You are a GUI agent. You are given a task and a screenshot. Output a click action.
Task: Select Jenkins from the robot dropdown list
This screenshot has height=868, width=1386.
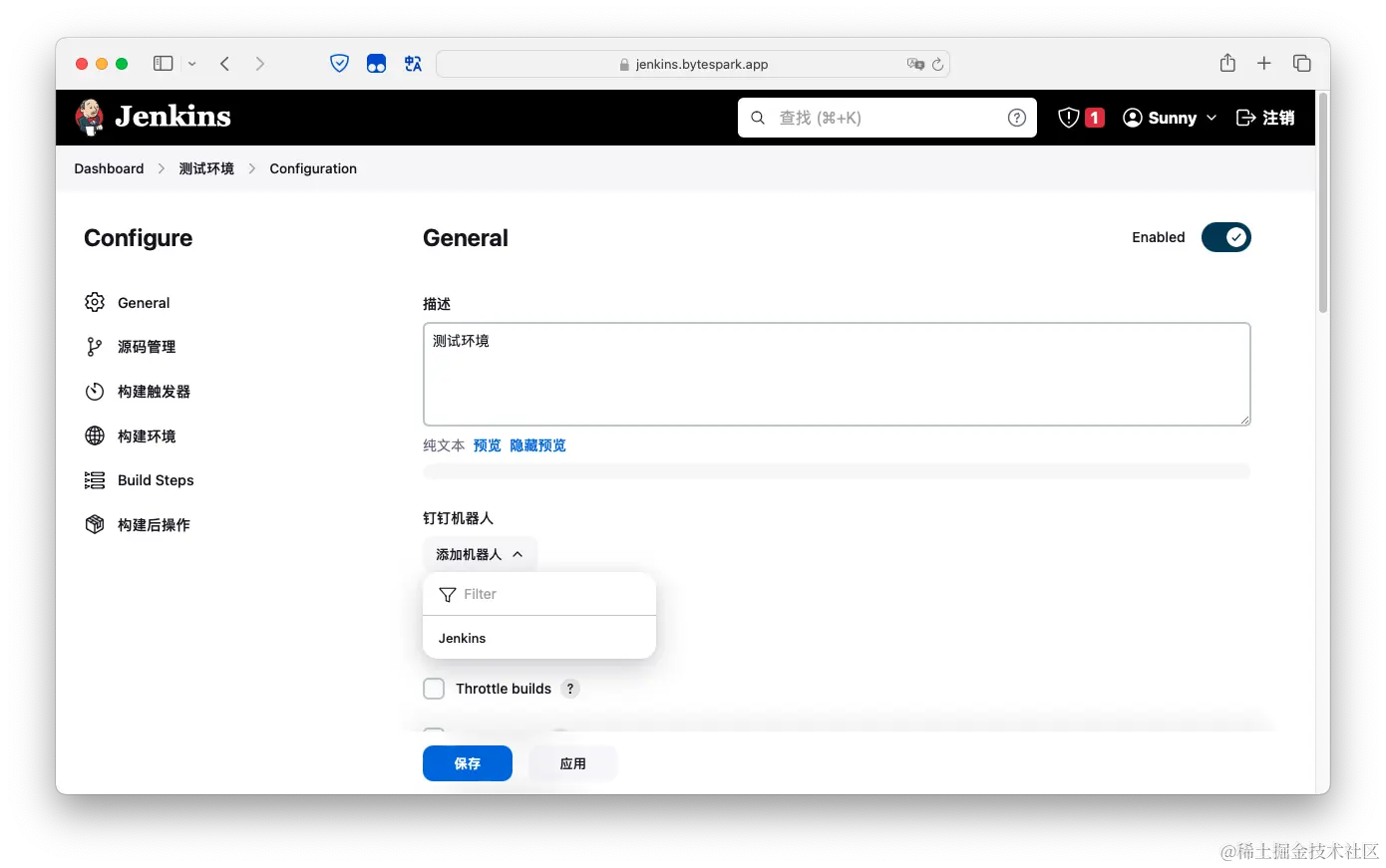(x=539, y=638)
